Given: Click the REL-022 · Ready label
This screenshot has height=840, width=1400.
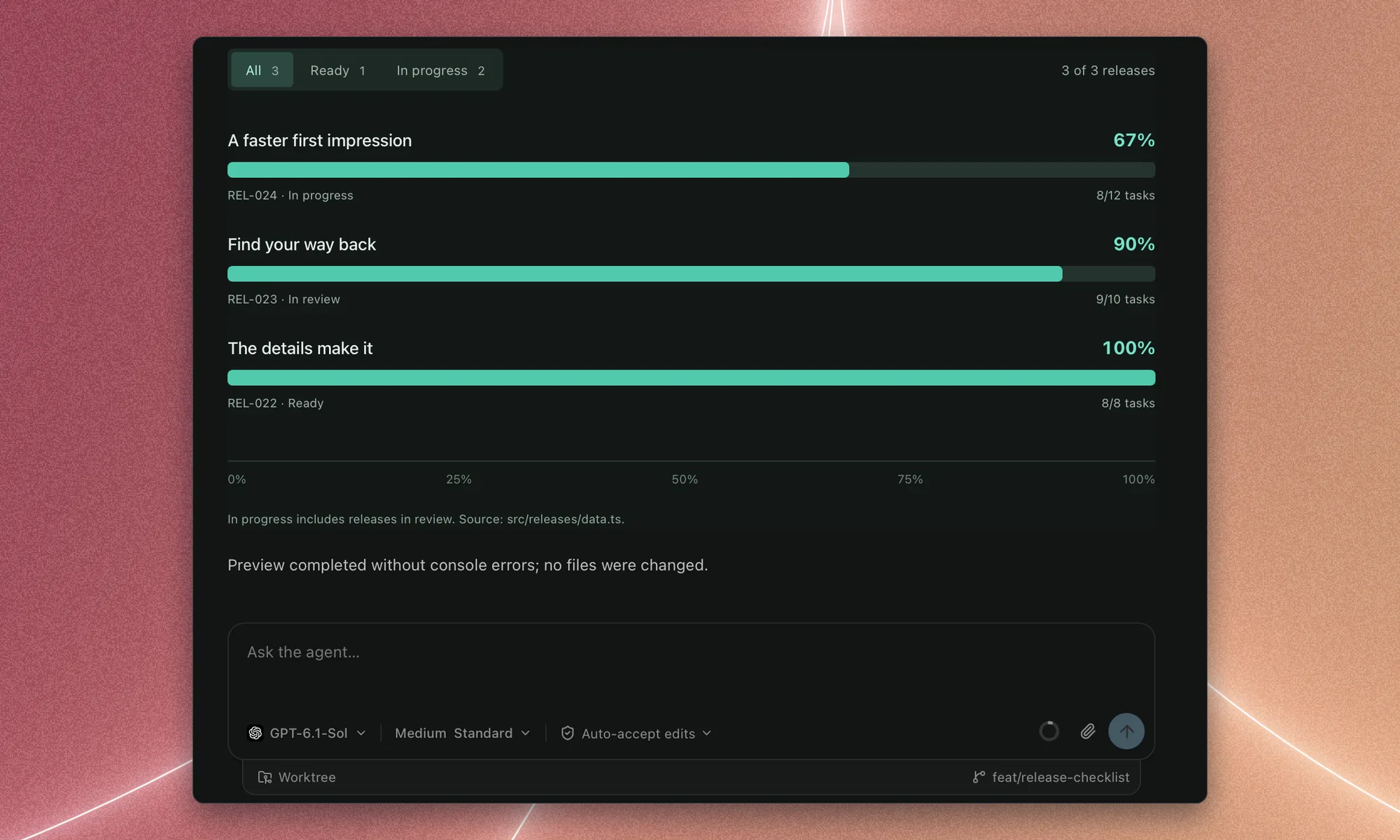Looking at the screenshot, I should 275,403.
